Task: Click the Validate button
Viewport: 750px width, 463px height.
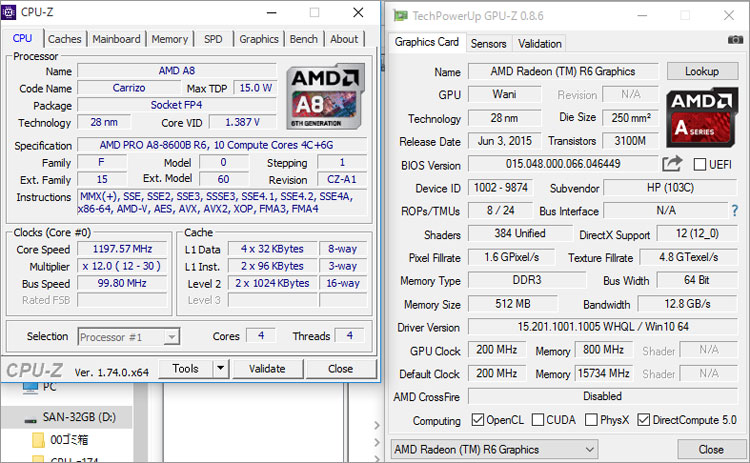Action: pos(267,368)
